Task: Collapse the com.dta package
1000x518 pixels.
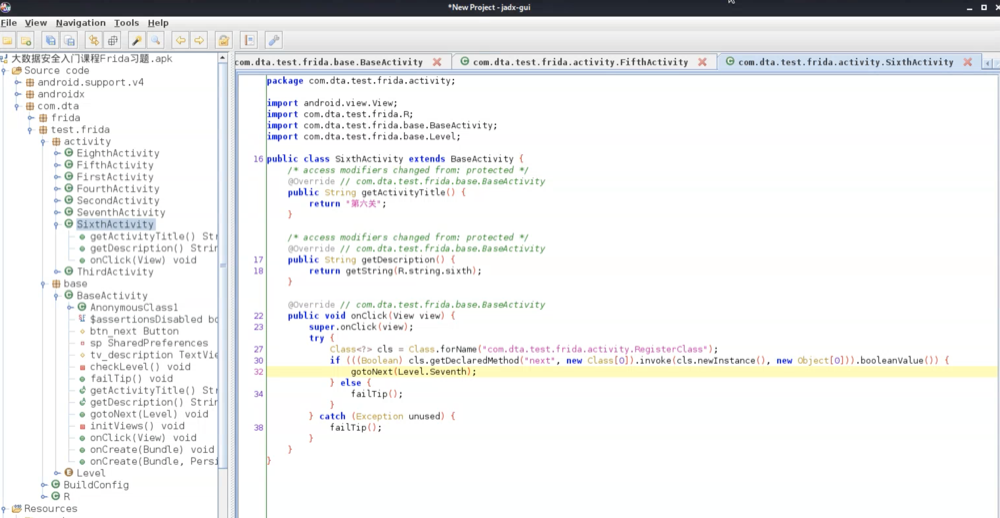Action: [17, 106]
